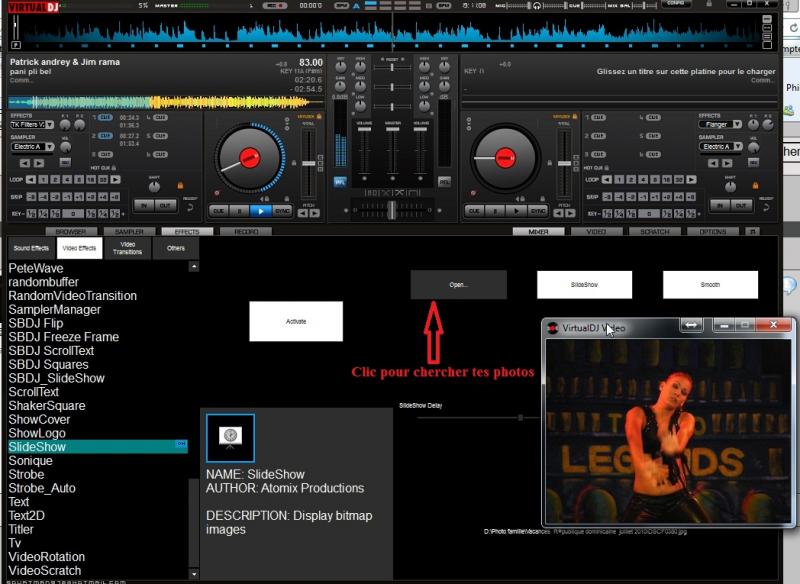Click SlideShow effect thumbnail icon

click(230, 438)
